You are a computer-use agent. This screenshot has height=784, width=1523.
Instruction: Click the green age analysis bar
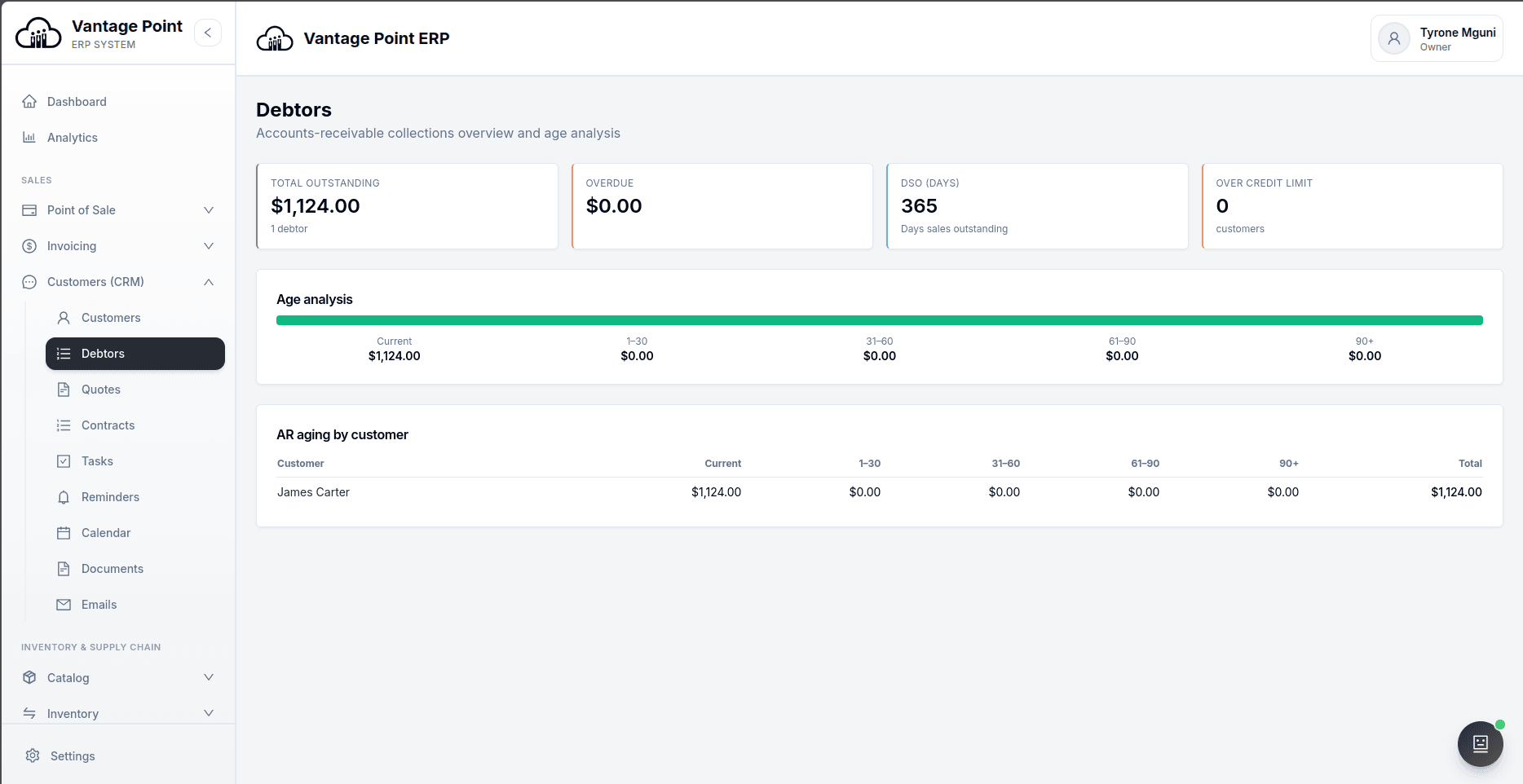[879, 320]
